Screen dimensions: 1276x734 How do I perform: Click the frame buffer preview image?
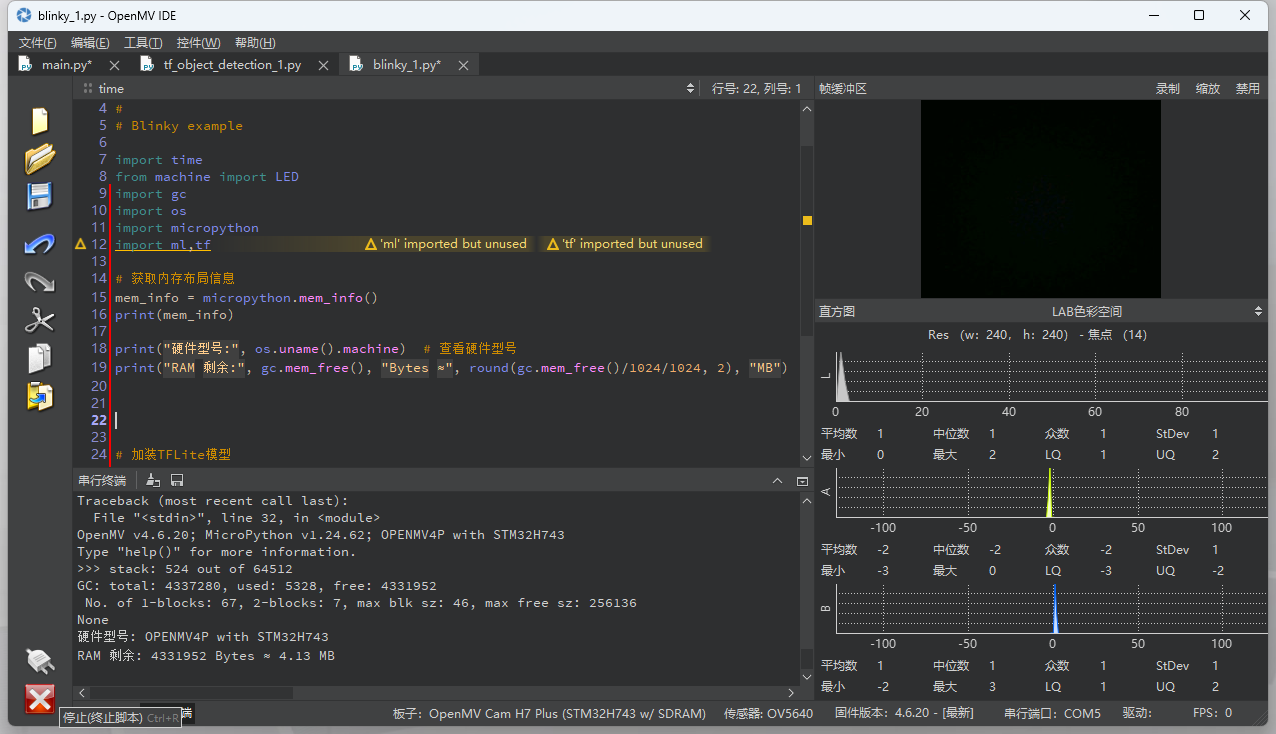click(x=1040, y=198)
